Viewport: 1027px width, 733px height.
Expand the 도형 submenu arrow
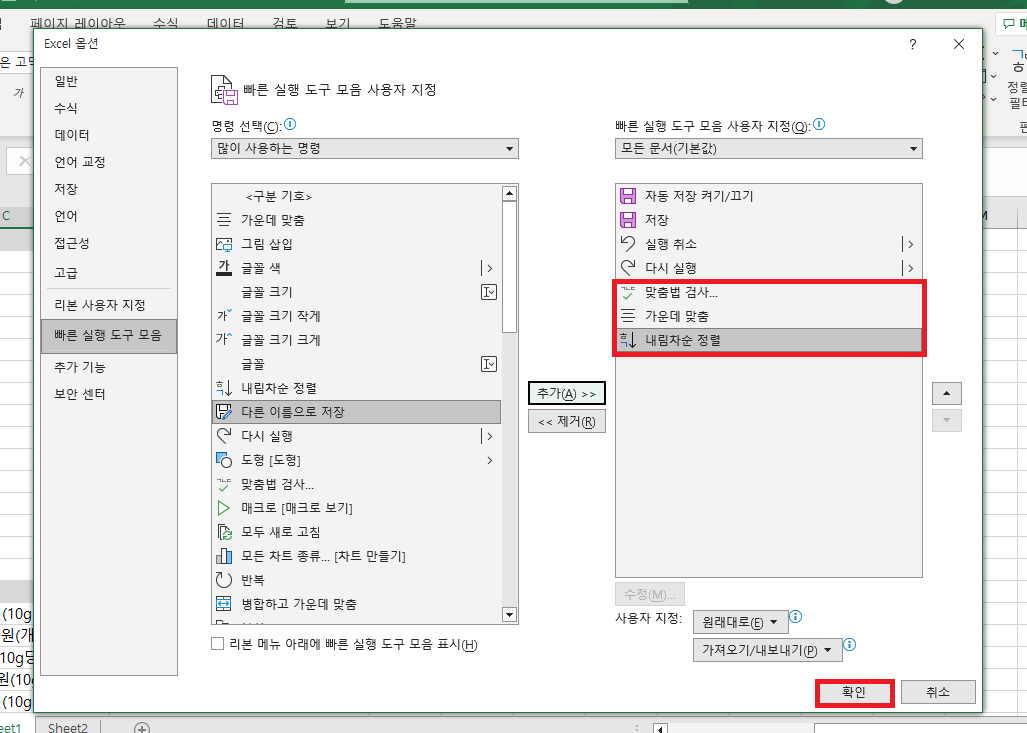(489, 460)
